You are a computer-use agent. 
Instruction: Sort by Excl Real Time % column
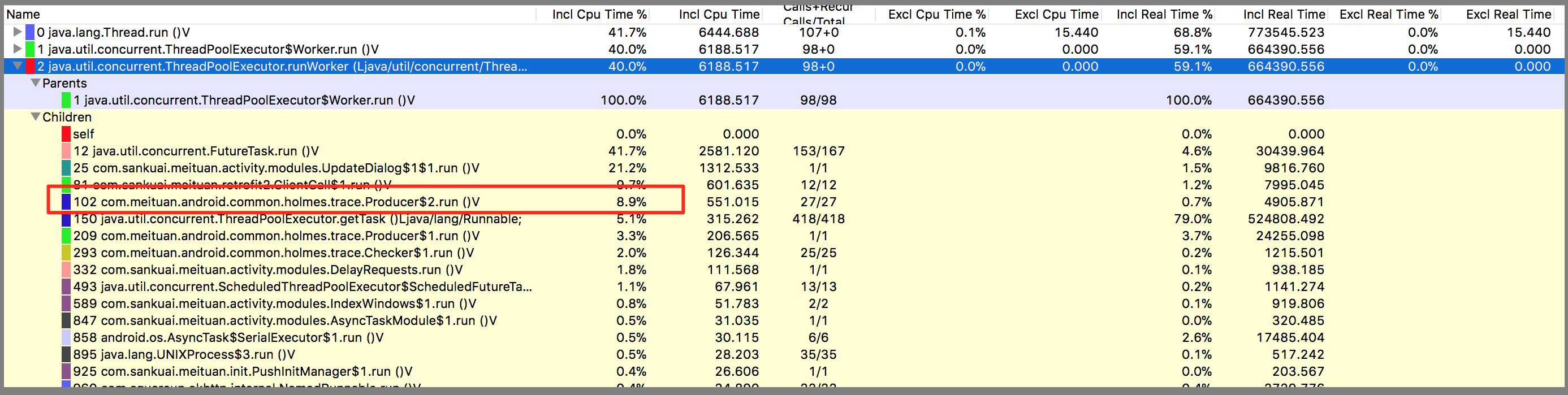point(1389,14)
